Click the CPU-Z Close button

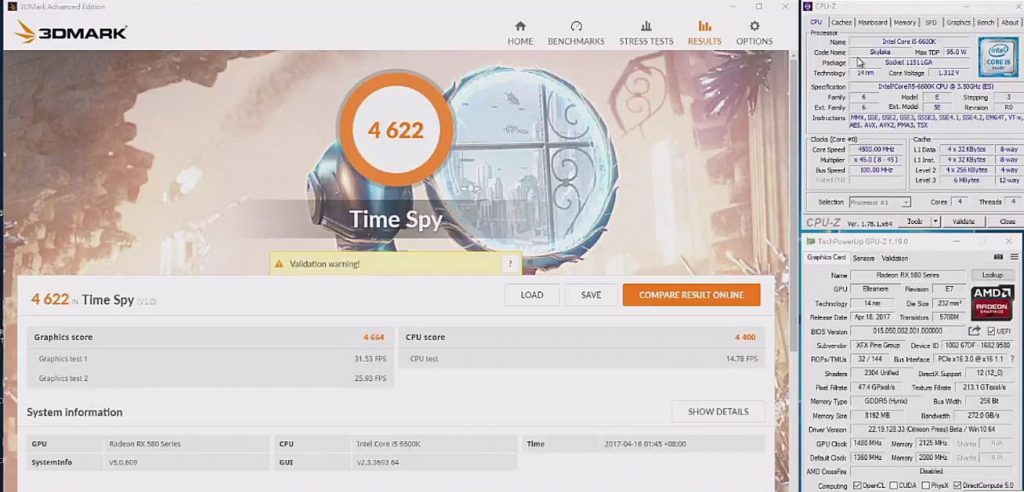(1006, 221)
